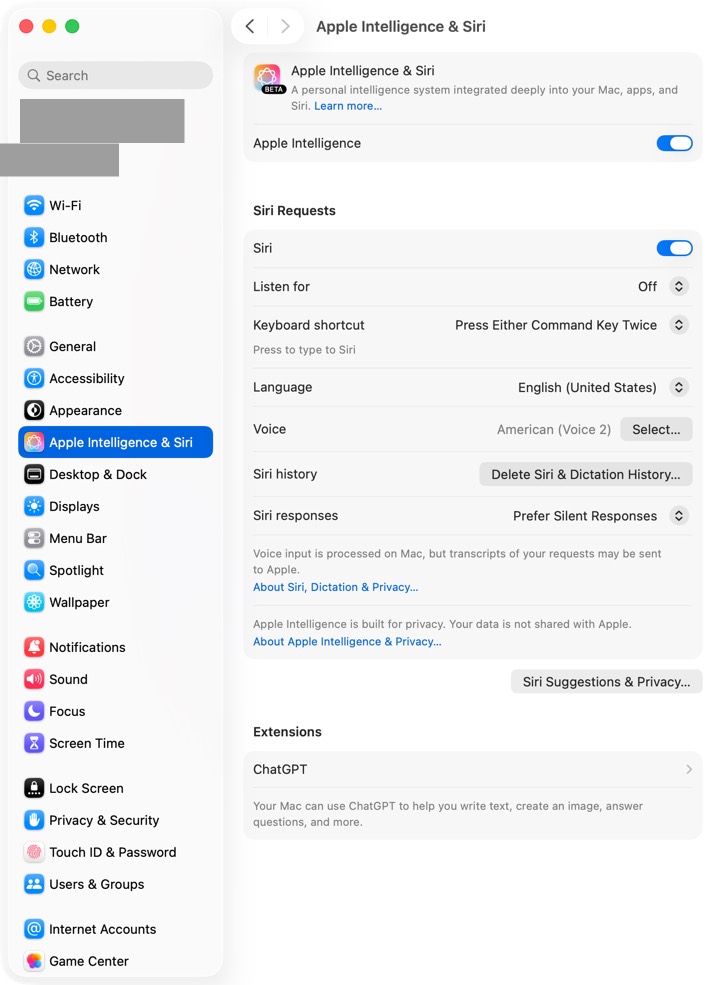Open About Siri, Dictation & Privacy link
The width and height of the screenshot is (723, 985).
point(335,587)
